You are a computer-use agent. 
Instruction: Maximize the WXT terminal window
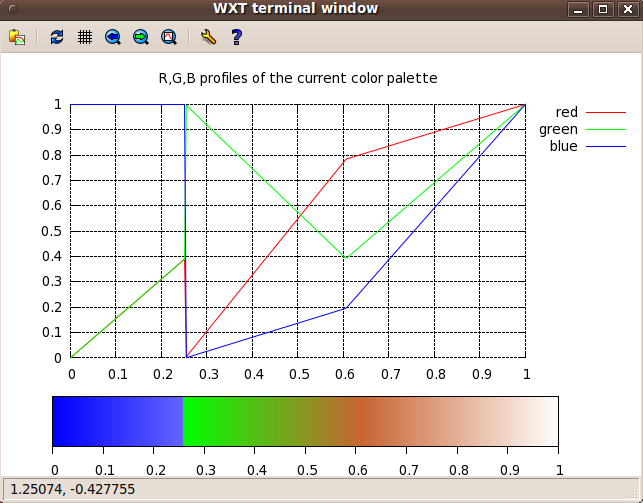(x=603, y=9)
